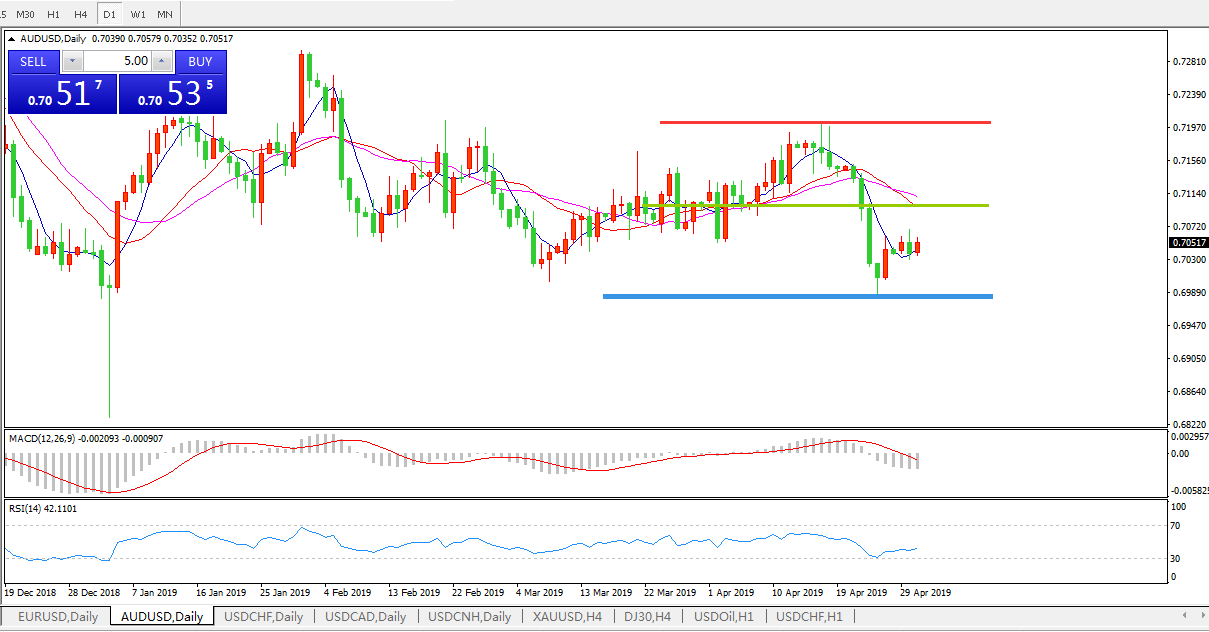Click the BUY button

point(200,62)
